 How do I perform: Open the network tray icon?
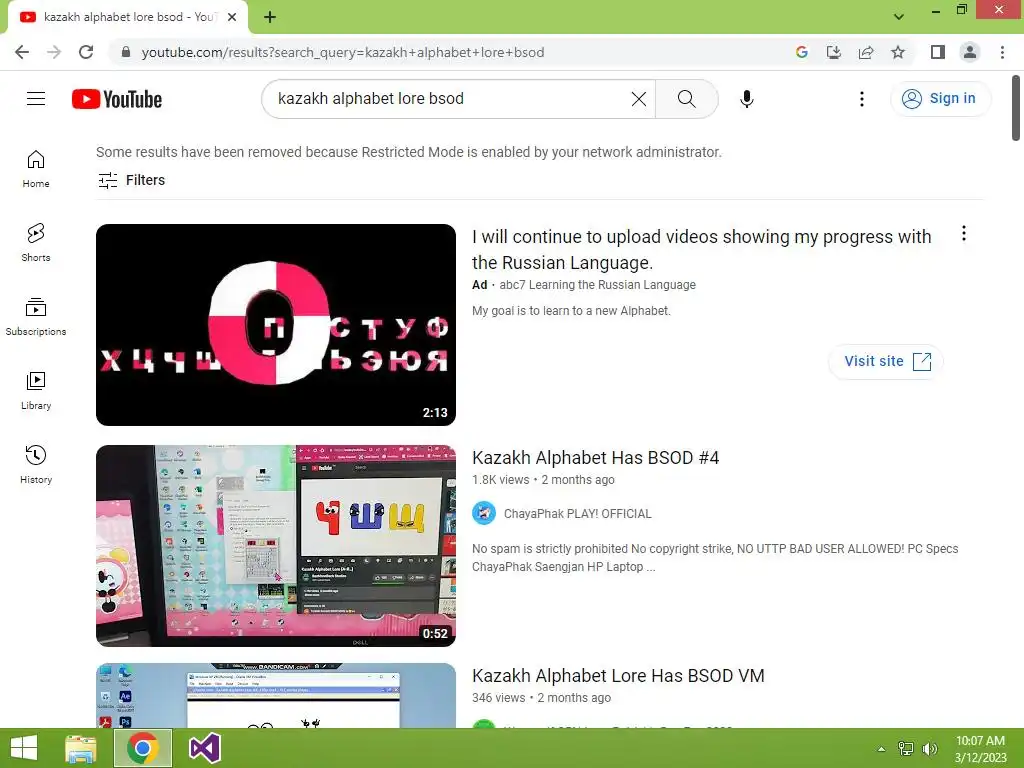(906, 749)
